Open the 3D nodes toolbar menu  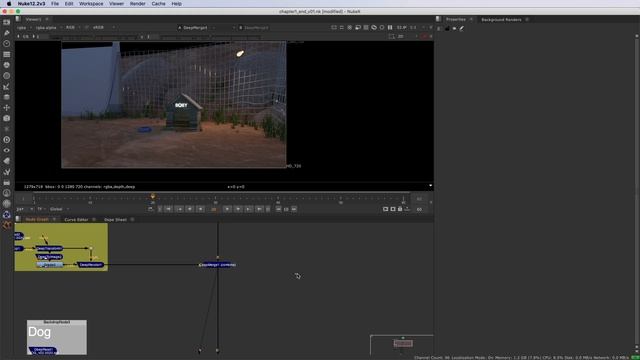(7, 118)
